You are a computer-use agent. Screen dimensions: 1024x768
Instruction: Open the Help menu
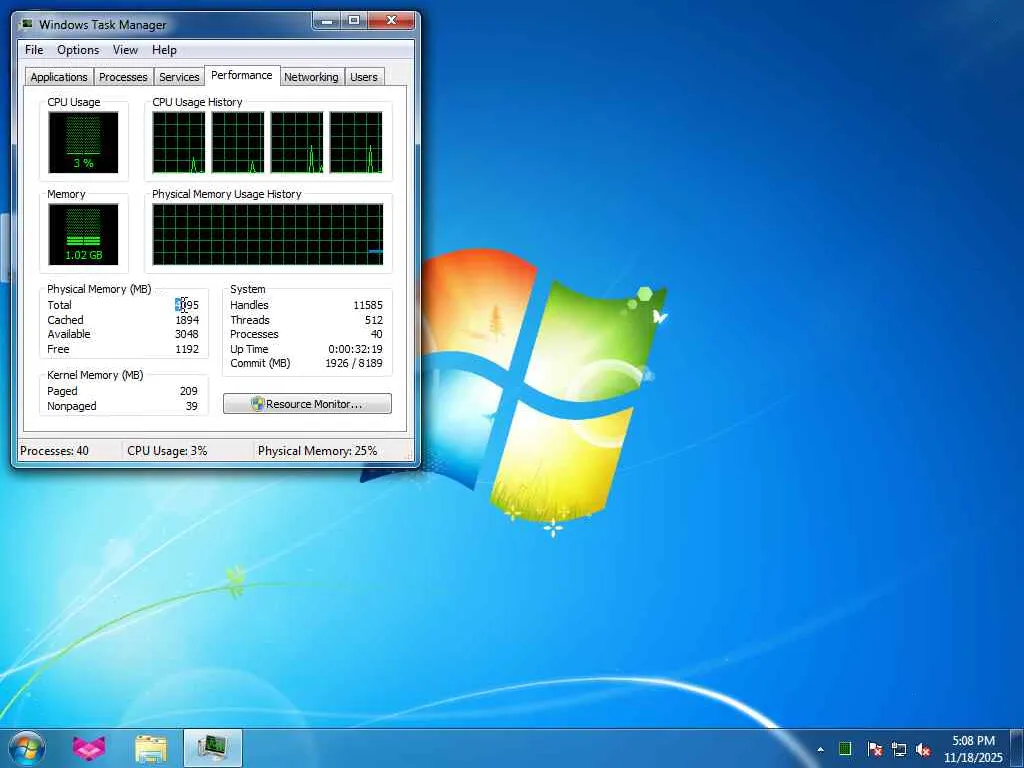click(x=165, y=50)
